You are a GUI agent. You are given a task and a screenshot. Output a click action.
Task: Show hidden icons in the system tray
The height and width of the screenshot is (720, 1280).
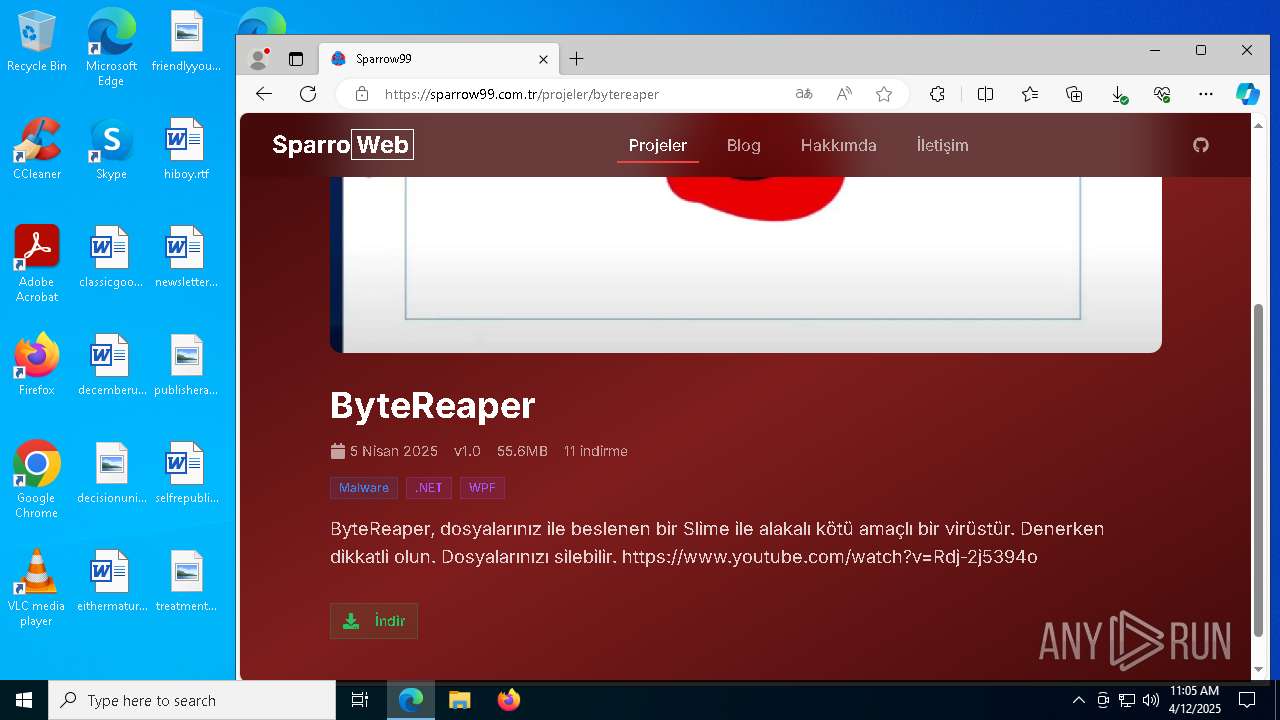tap(1078, 700)
